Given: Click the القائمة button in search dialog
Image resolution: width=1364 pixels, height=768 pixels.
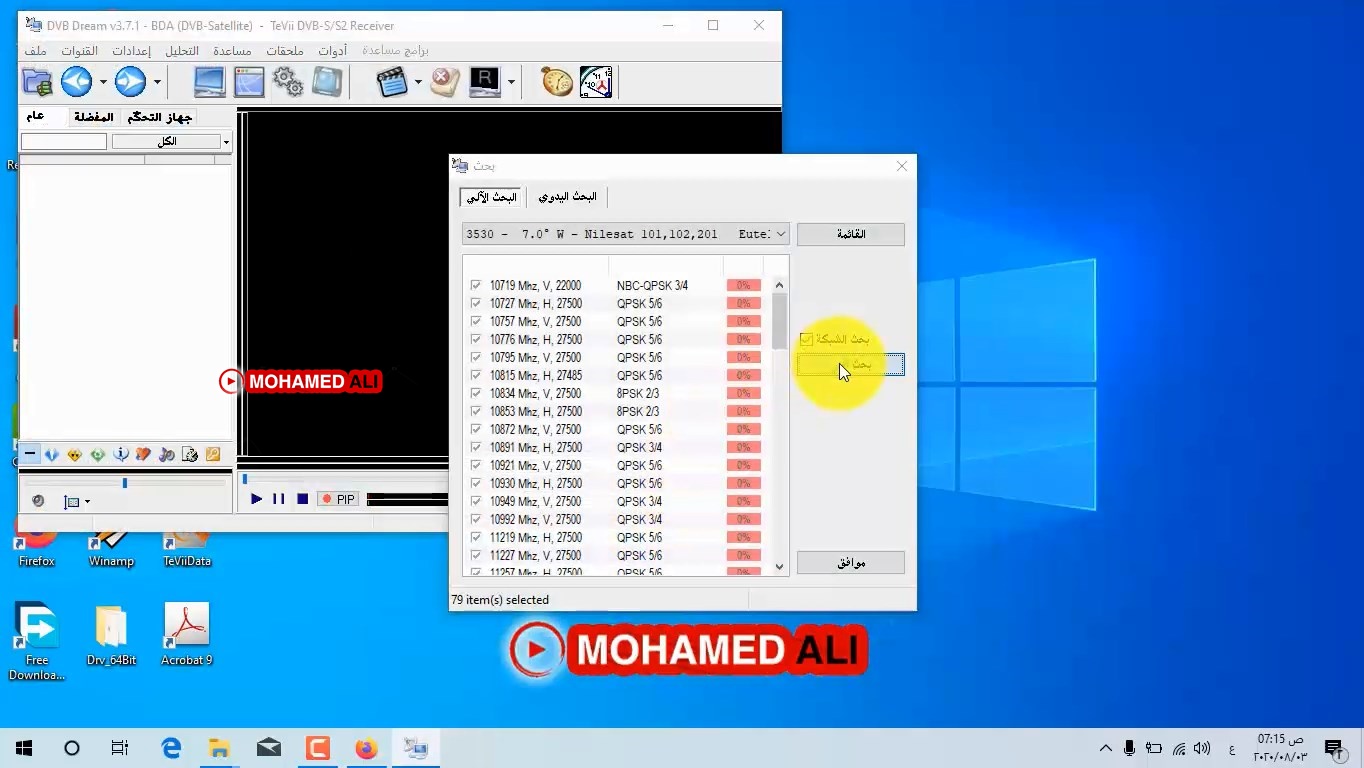Looking at the screenshot, I should pos(851,234).
